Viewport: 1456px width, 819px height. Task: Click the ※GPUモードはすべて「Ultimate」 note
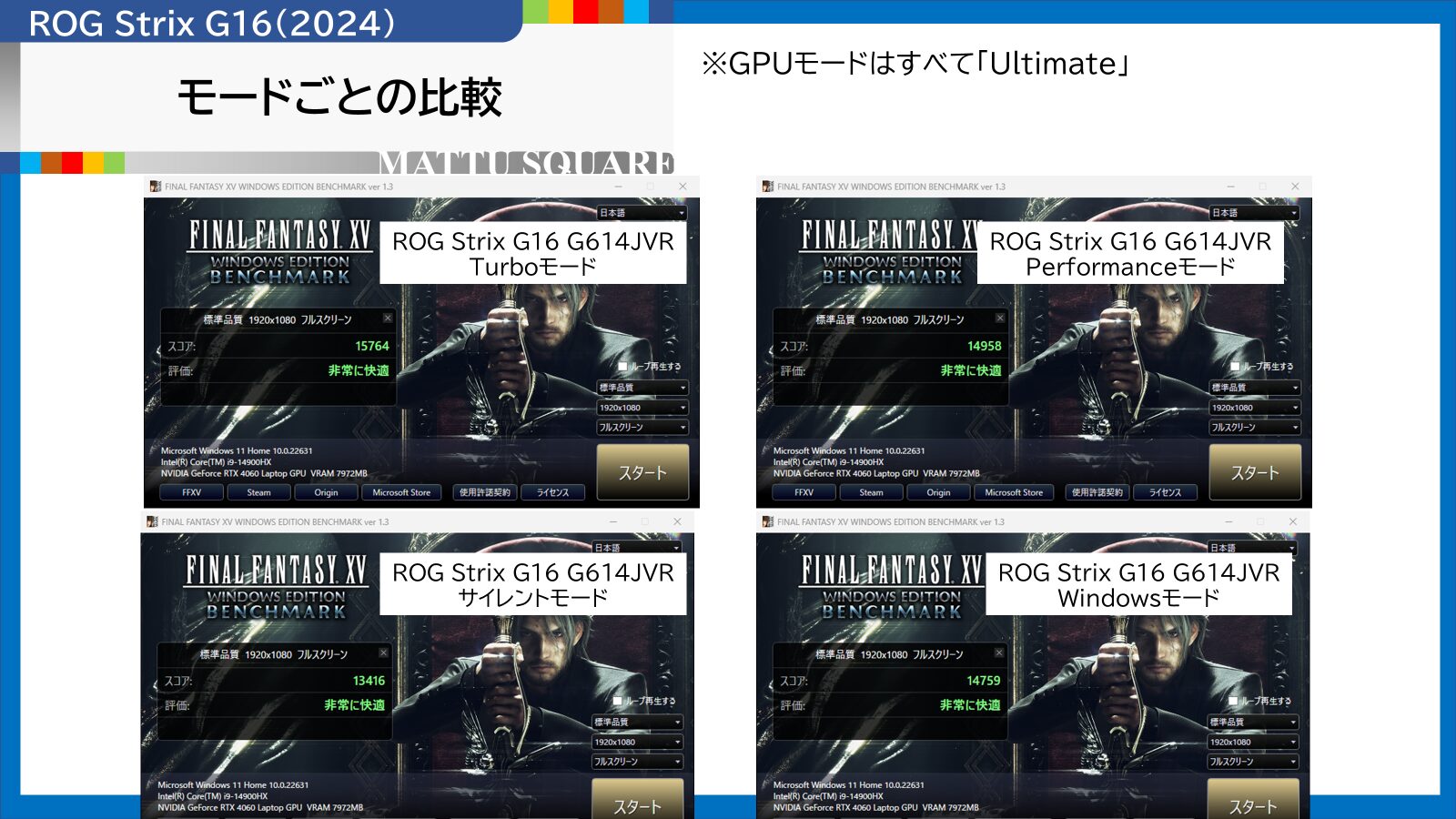[915, 63]
